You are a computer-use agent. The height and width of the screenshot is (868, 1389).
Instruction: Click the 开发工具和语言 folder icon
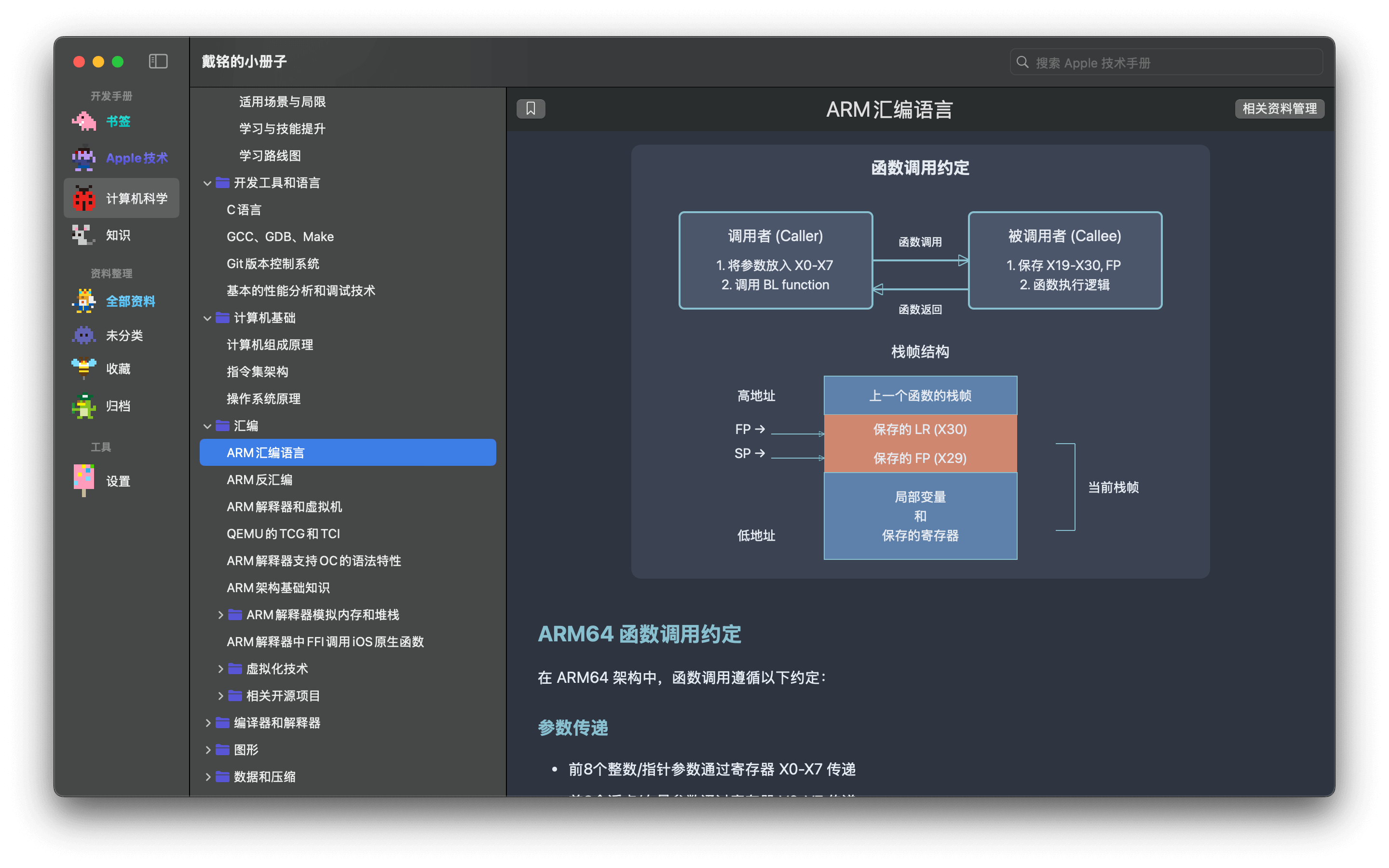pos(223,183)
